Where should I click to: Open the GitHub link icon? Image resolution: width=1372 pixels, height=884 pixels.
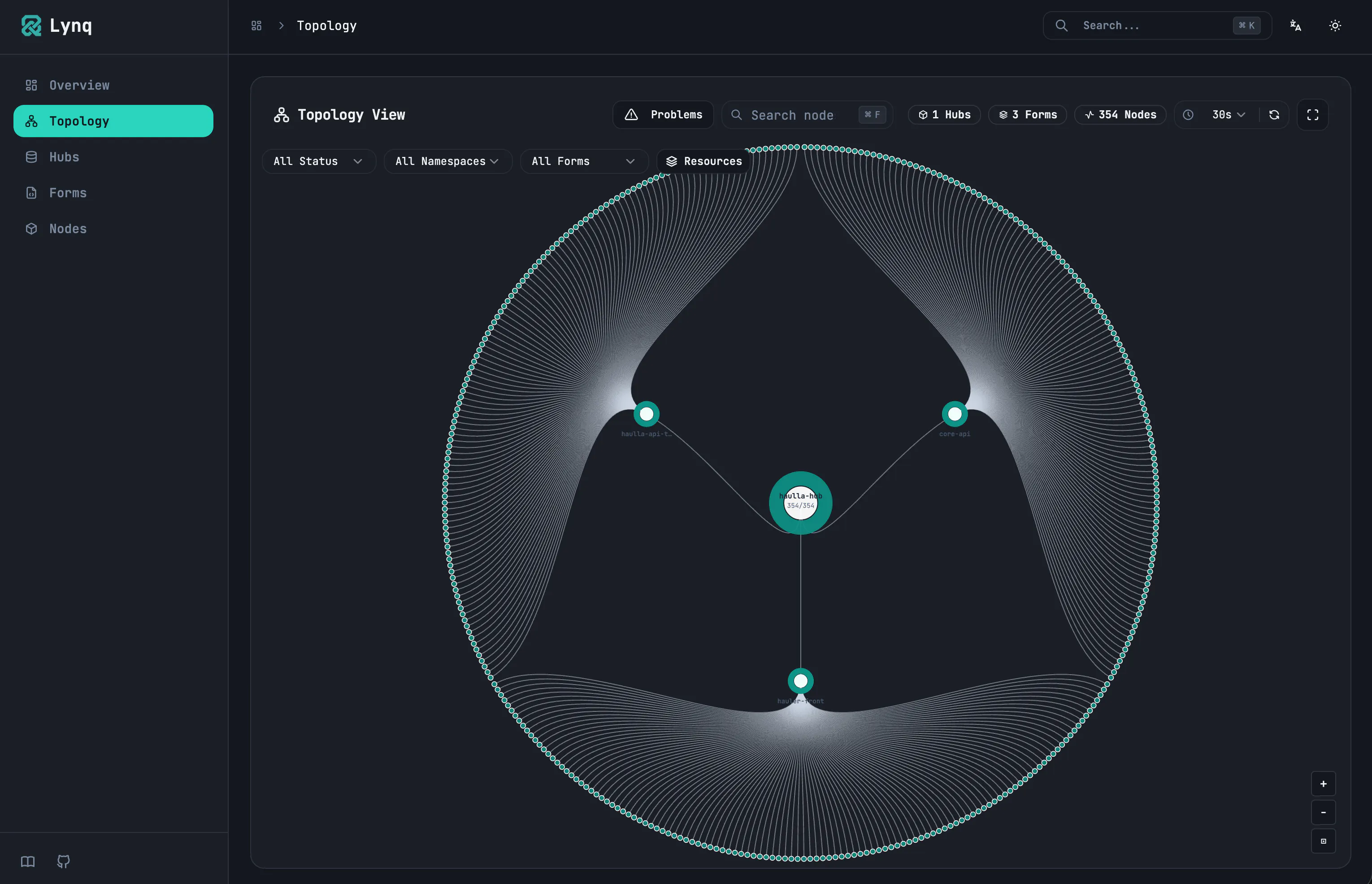pos(64,861)
